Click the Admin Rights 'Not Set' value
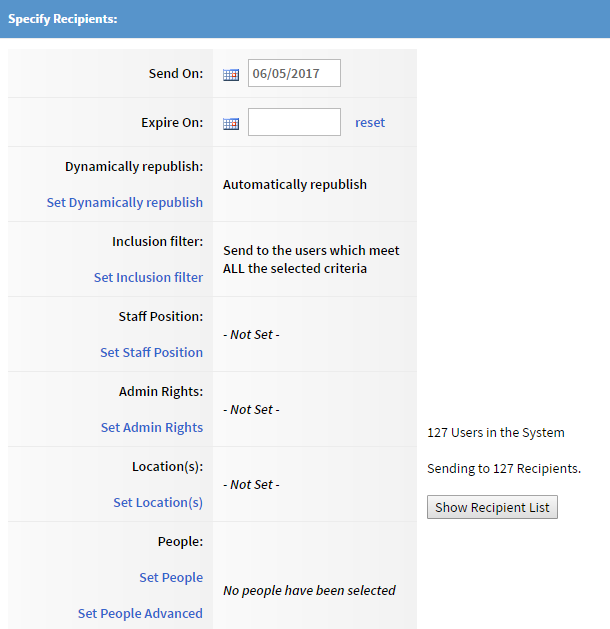 pos(251,409)
